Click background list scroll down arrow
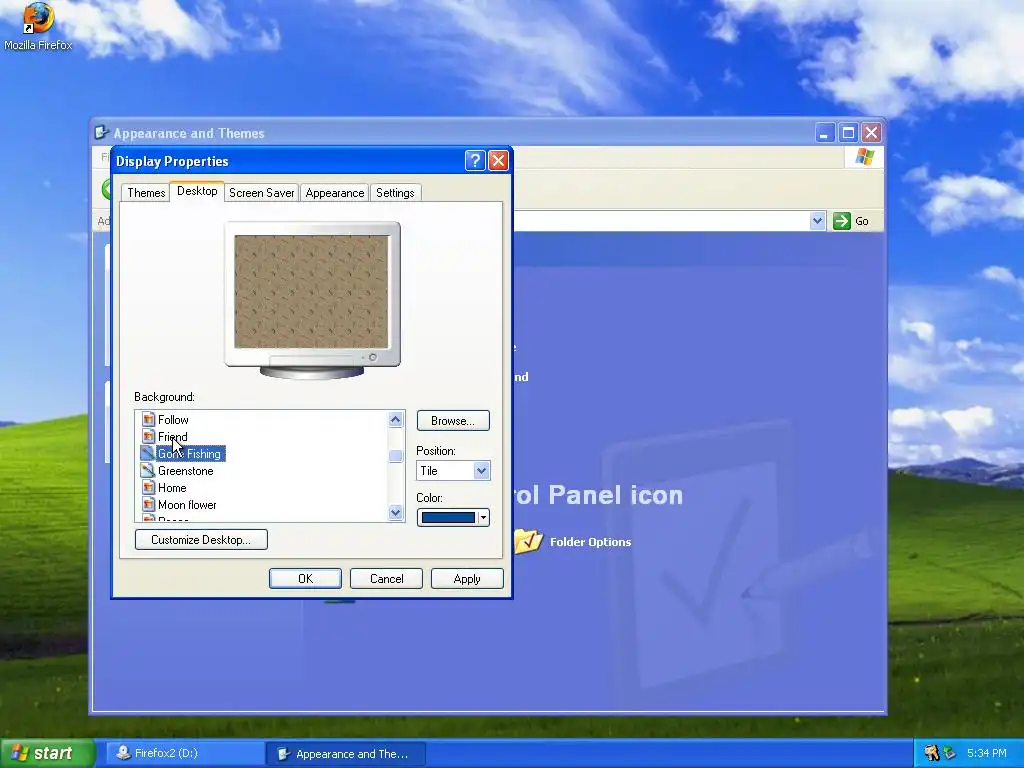The height and width of the screenshot is (768, 1024). coord(396,513)
